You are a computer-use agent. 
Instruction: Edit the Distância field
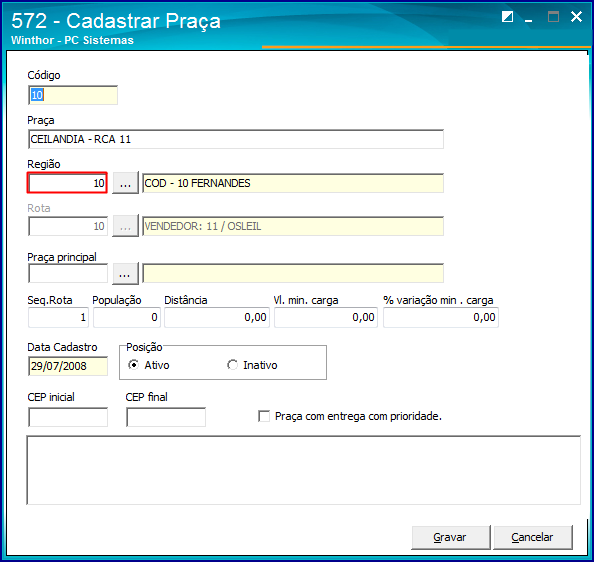click(x=217, y=317)
